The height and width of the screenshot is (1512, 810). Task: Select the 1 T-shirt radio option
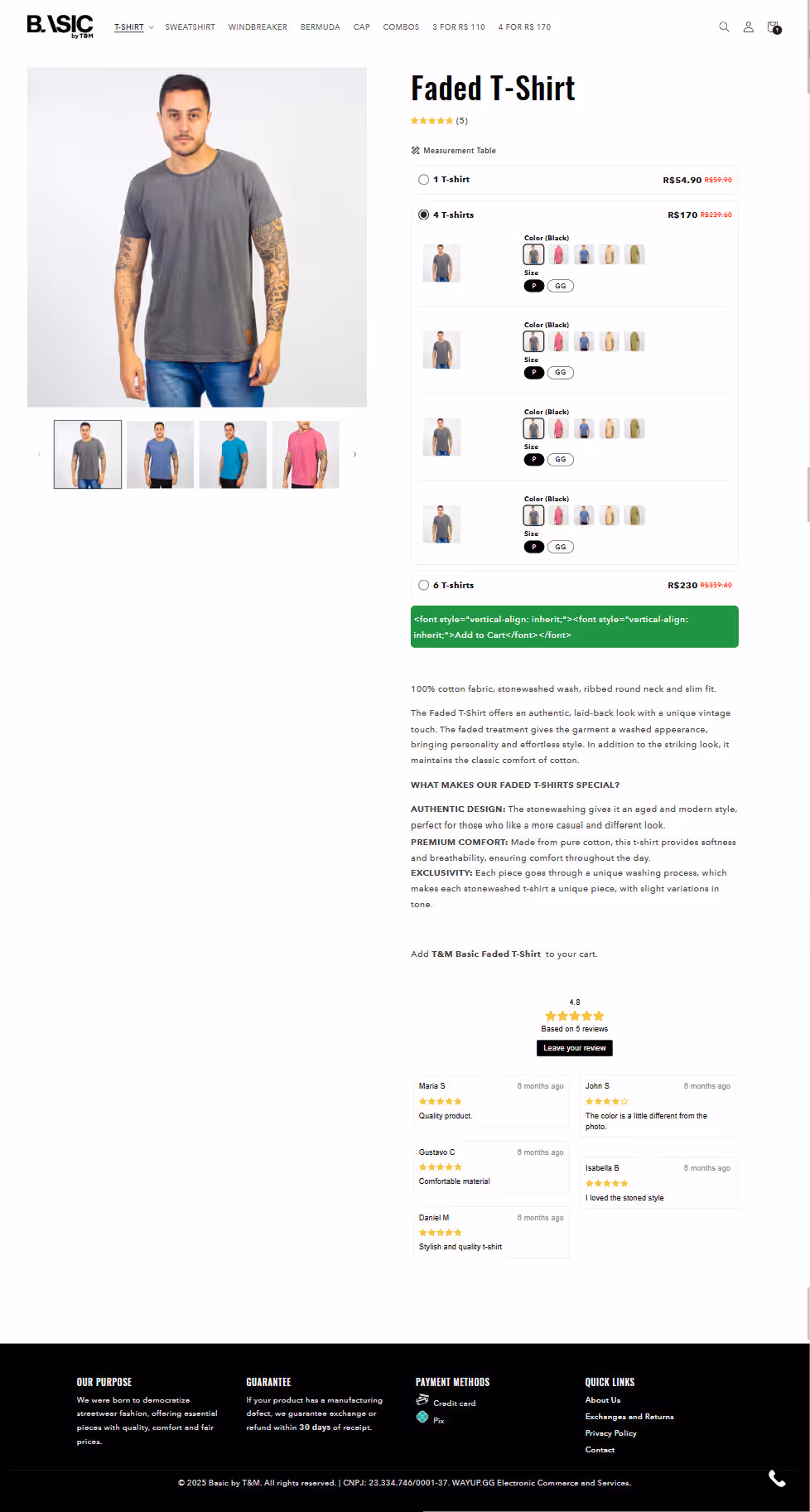coord(424,180)
